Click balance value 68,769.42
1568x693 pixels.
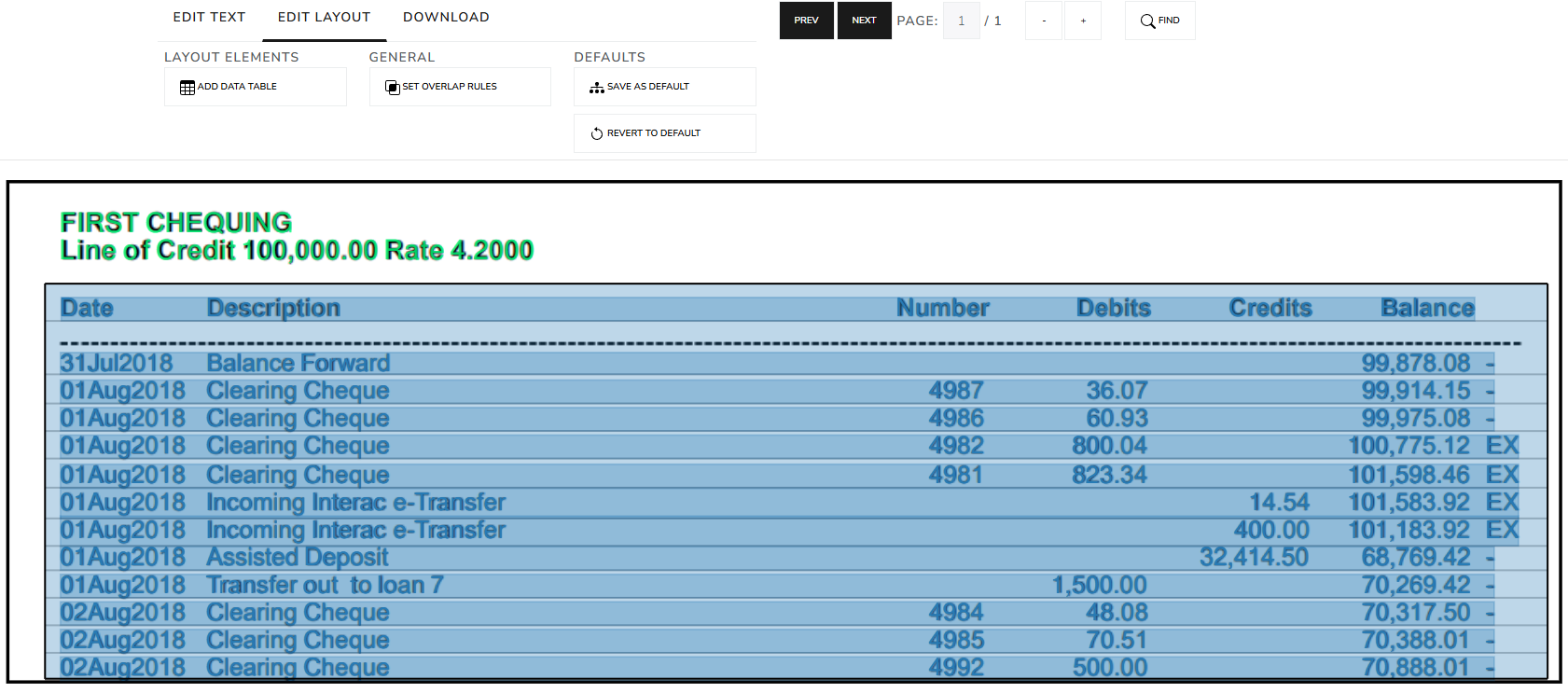click(1416, 558)
